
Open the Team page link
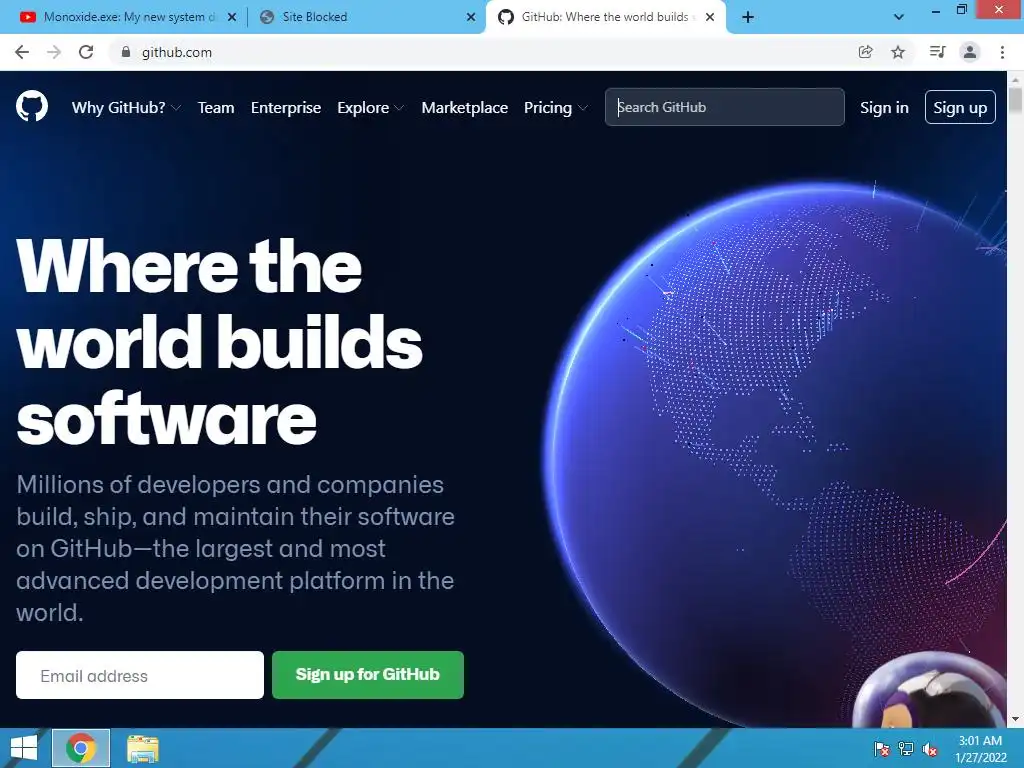point(216,108)
